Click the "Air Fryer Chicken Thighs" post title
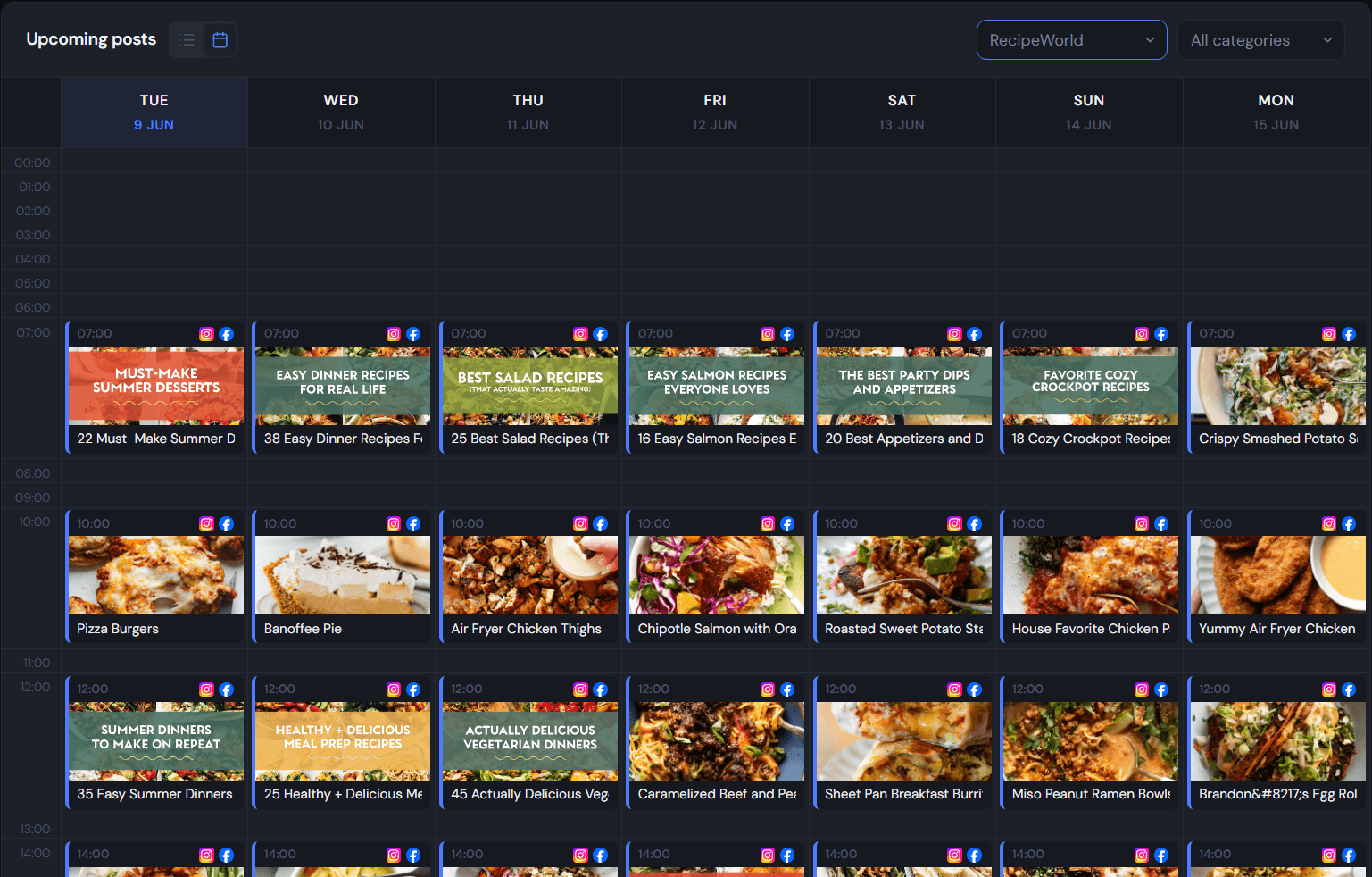Image resolution: width=1372 pixels, height=877 pixels. tap(527, 629)
